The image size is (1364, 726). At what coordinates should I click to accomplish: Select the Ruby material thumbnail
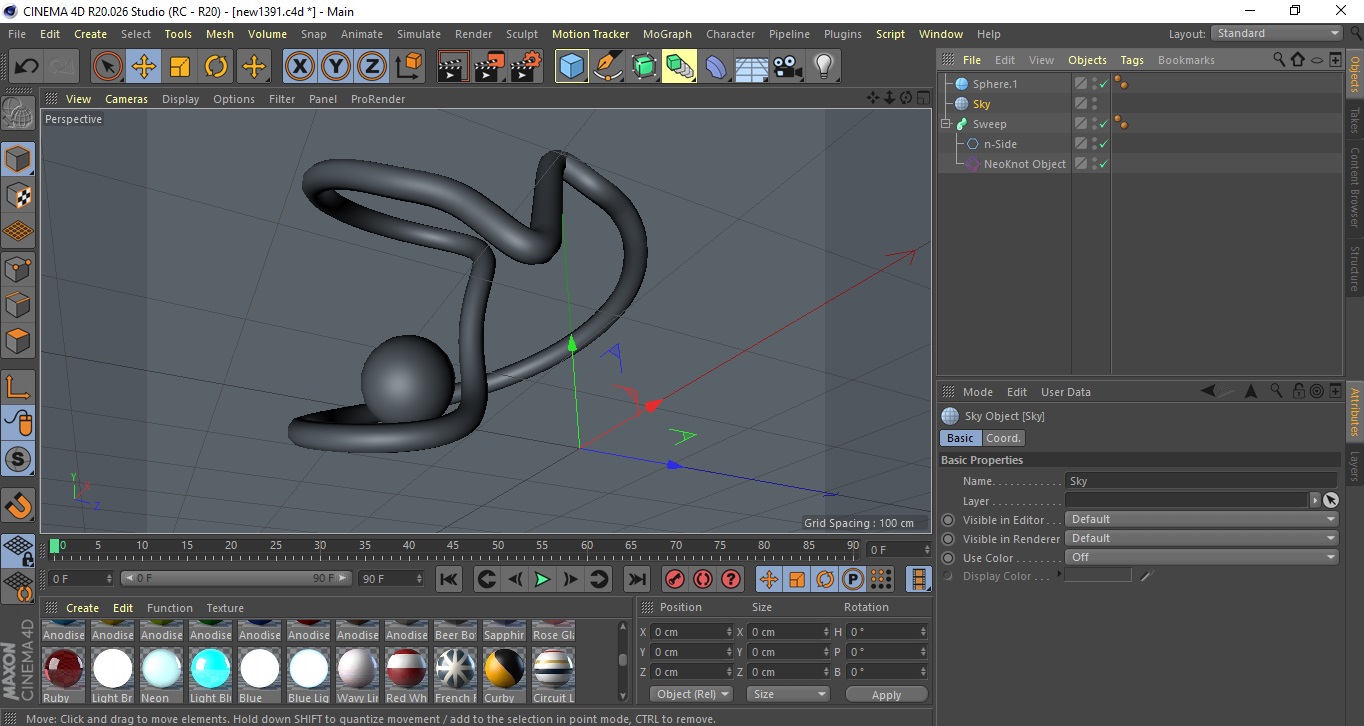[63, 675]
